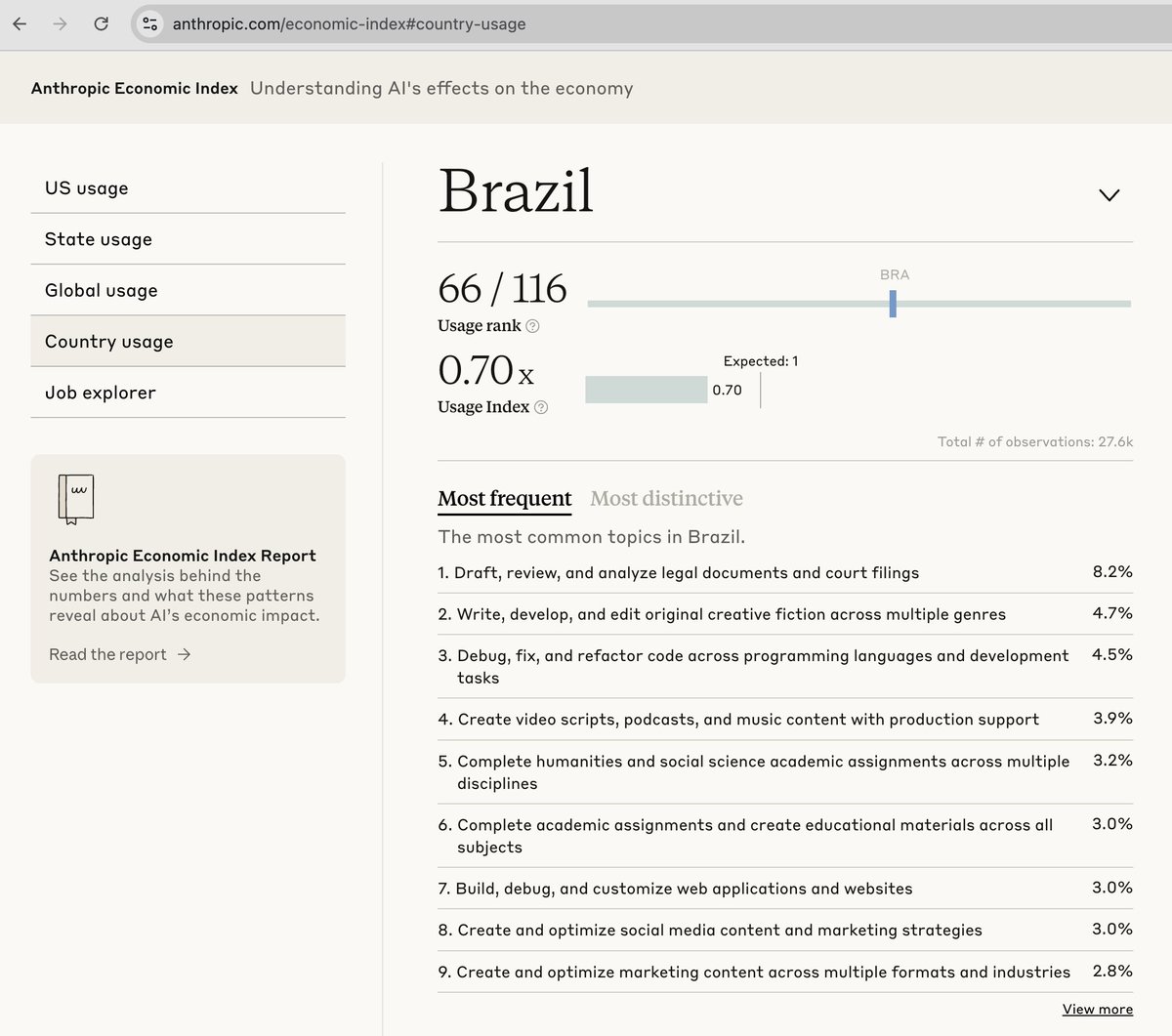Open Global usage section
Viewport: 1172px width, 1036px height.
(188, 290)
